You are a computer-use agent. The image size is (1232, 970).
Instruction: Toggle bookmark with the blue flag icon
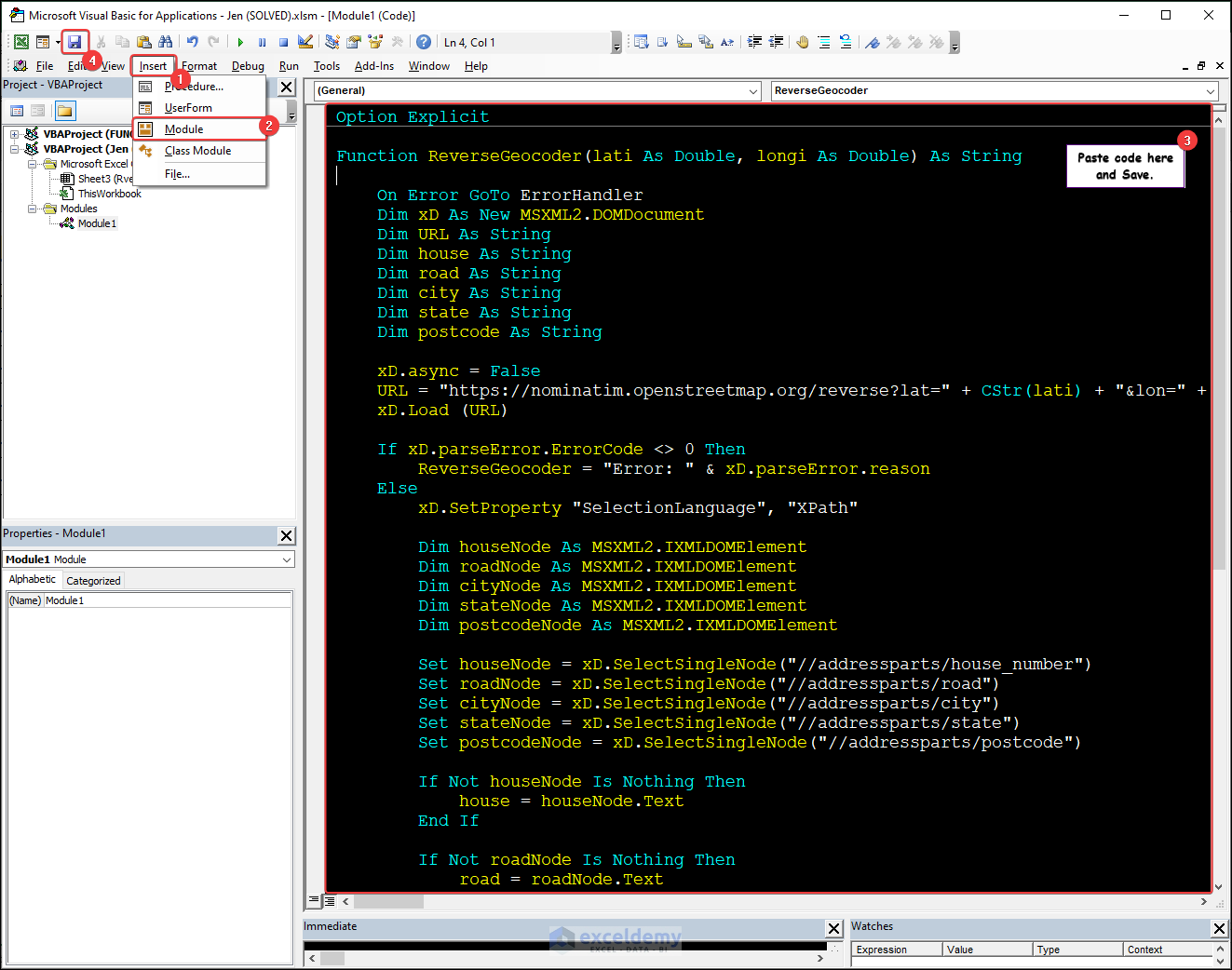tap(872, 42)
